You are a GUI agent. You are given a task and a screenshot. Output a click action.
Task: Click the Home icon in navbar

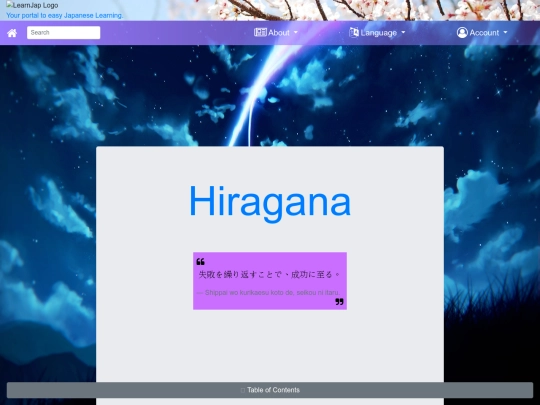pyautogui.click(x=12, y=33)
